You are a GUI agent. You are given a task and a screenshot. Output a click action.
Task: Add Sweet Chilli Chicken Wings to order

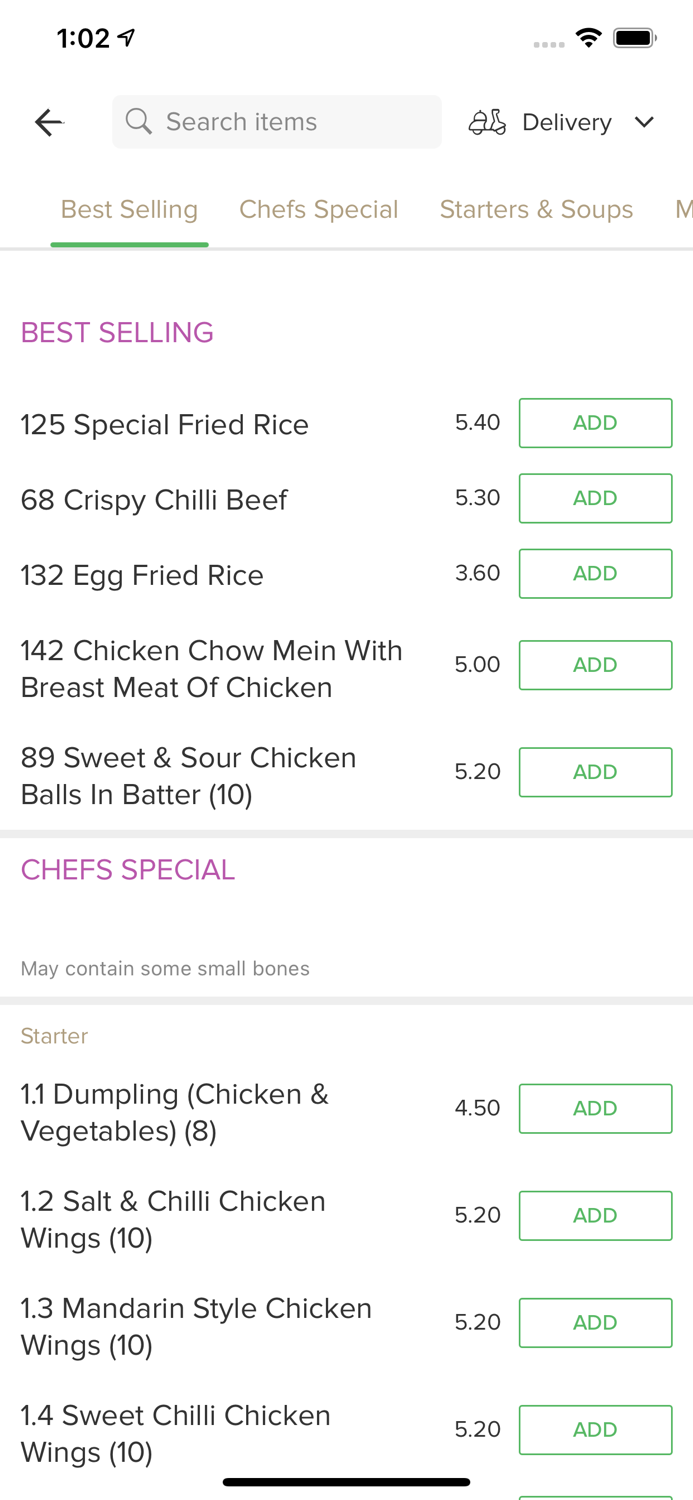tap(595, 1429)
